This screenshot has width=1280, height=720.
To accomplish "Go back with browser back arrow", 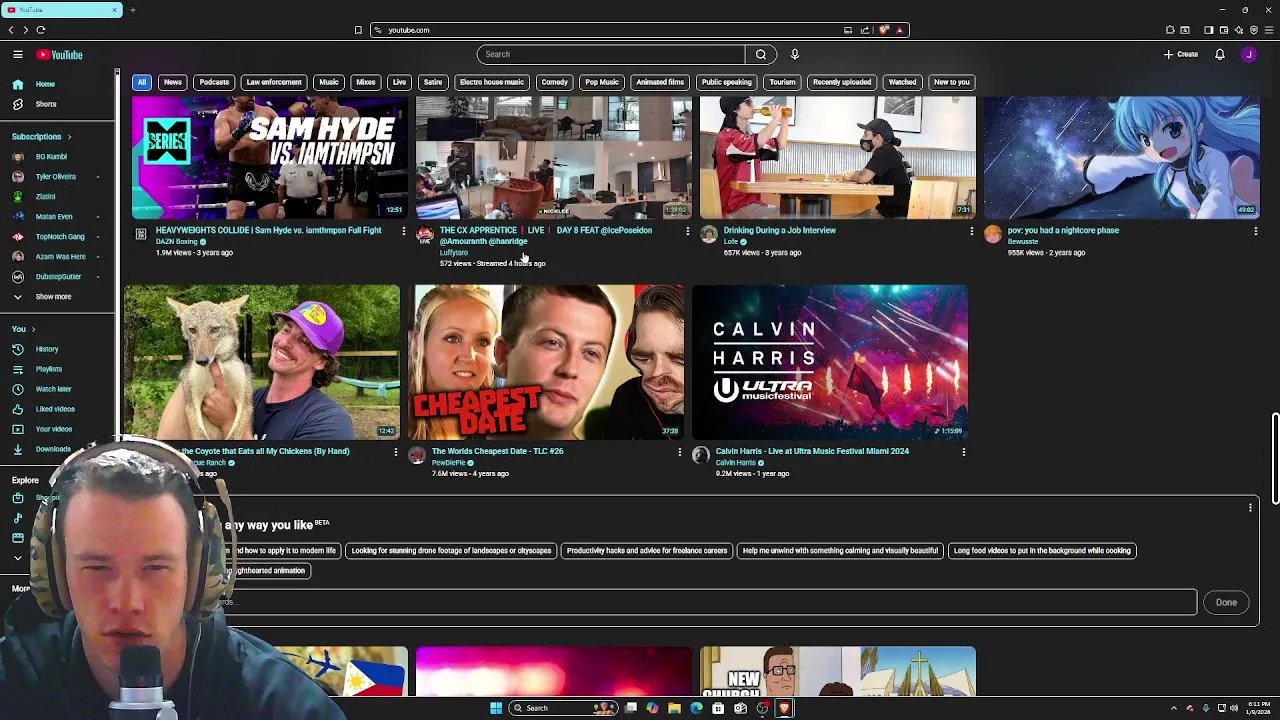I will 11,30.
